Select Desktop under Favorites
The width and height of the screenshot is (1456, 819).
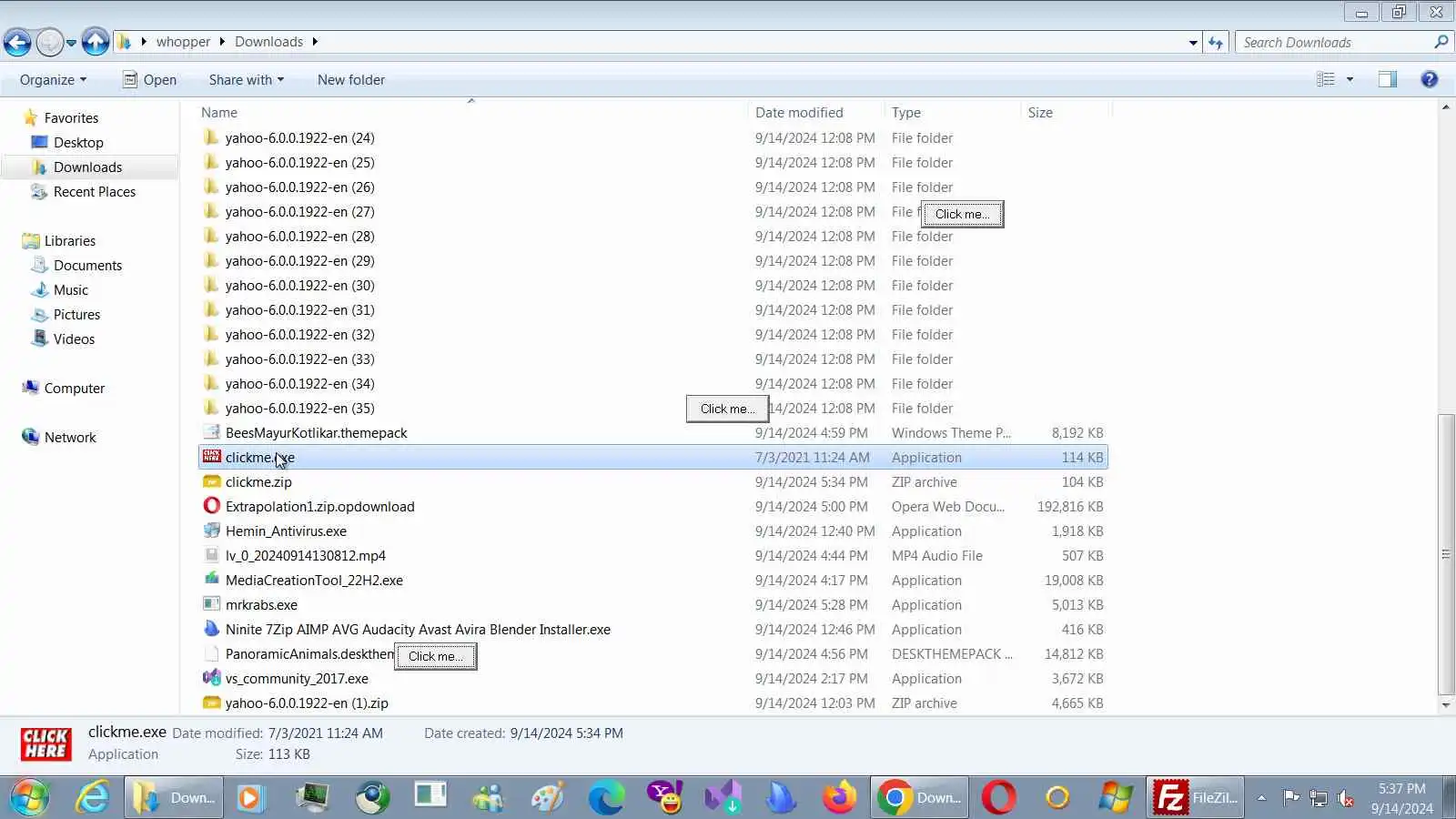[78, 142]
